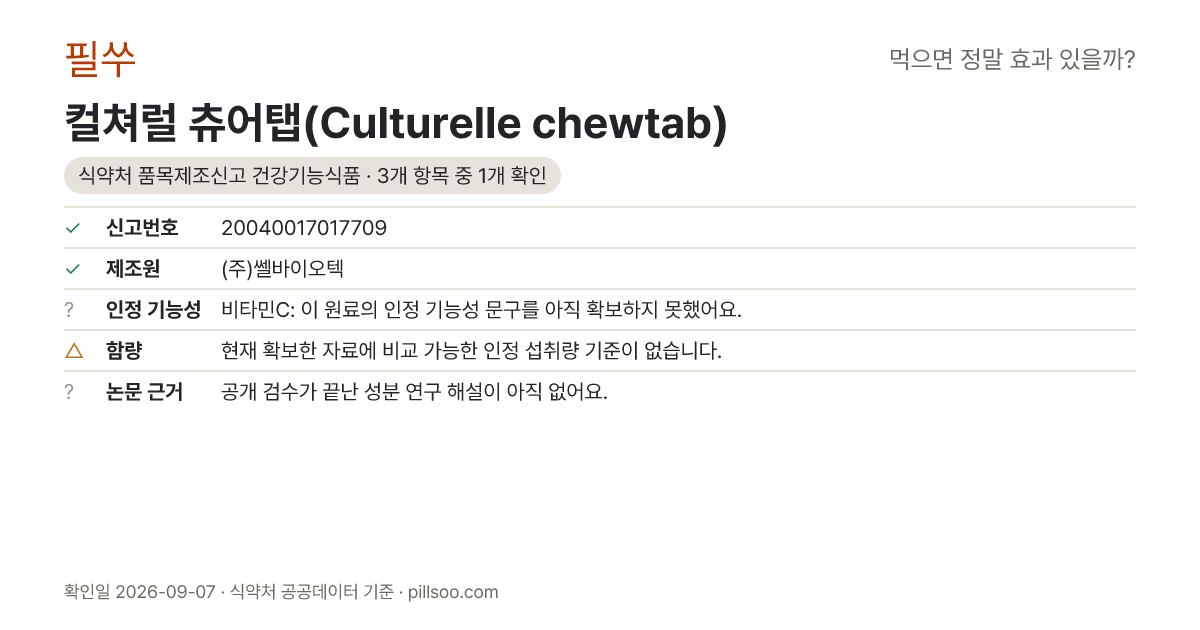Open the pillsoo.com footer link
Image resolution: width=1200 pixels, height=630 pixels.
[453, 592]
